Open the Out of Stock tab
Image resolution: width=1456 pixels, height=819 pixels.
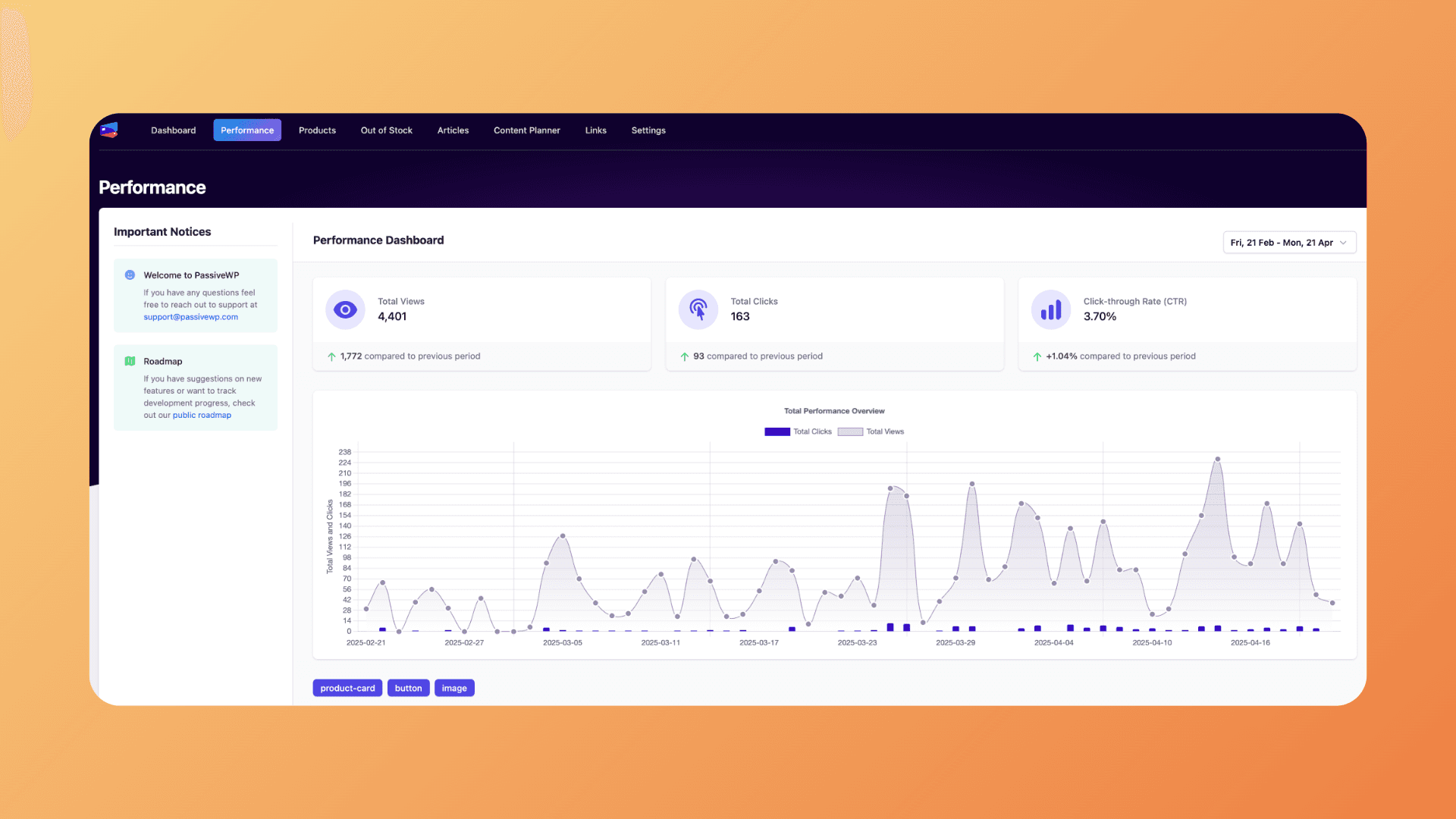[x=386, y=130]
